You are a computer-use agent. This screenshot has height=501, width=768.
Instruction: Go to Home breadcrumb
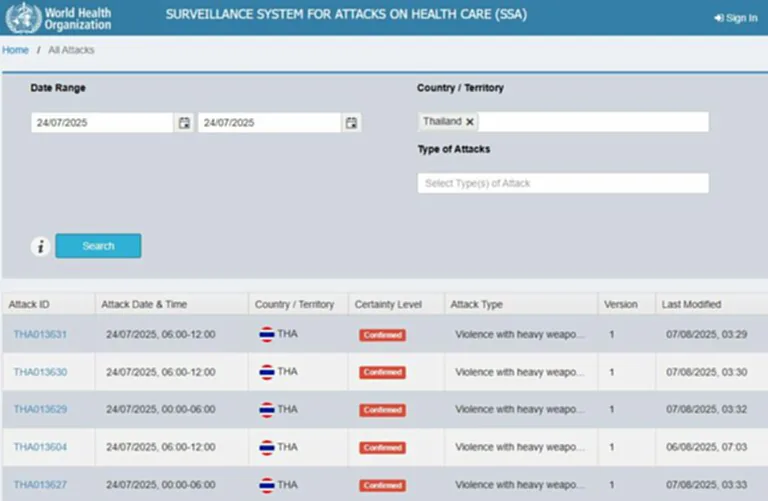(15, 50)
